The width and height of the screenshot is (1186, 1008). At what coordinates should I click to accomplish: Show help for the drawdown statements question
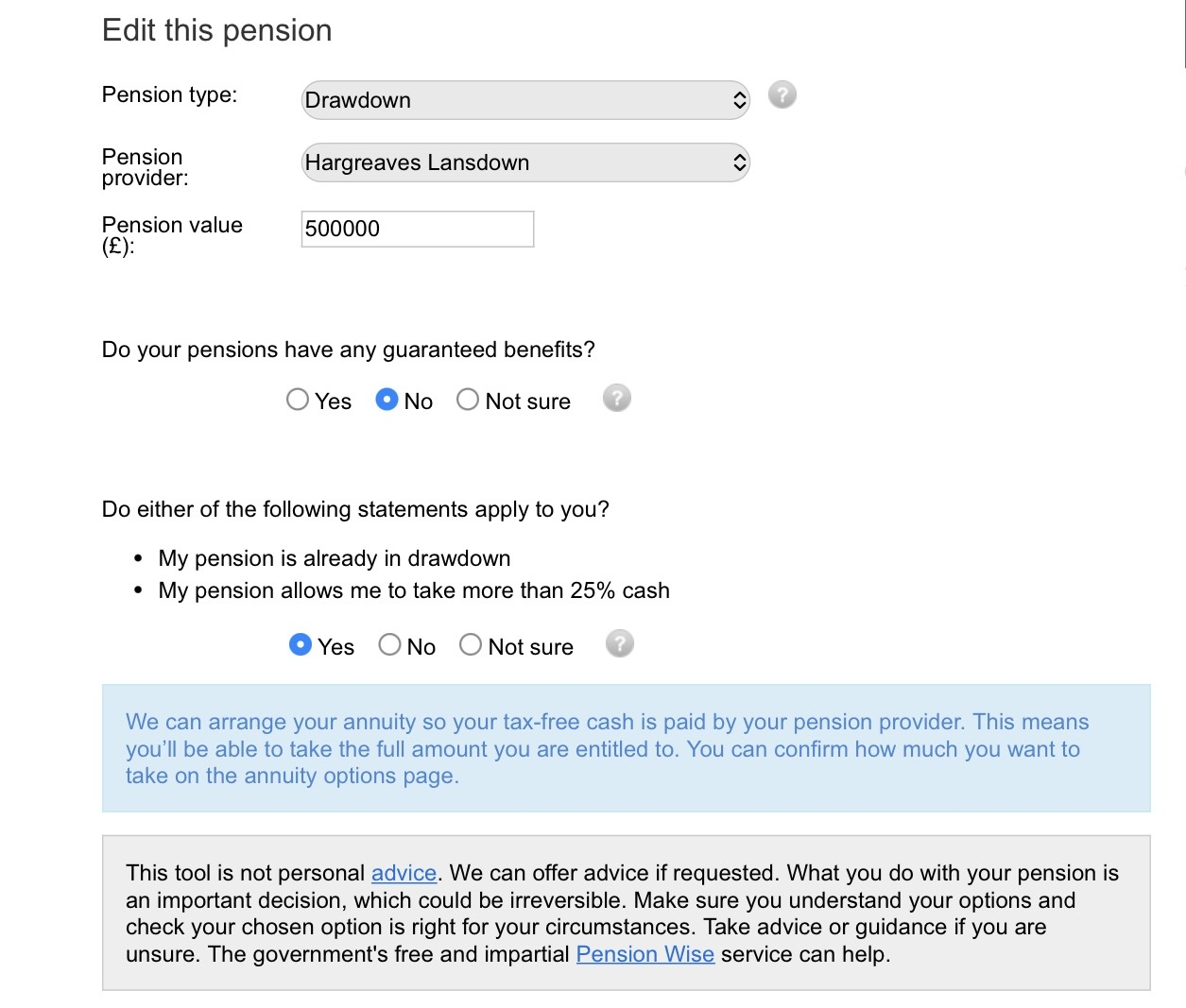[x=619, y=644]
